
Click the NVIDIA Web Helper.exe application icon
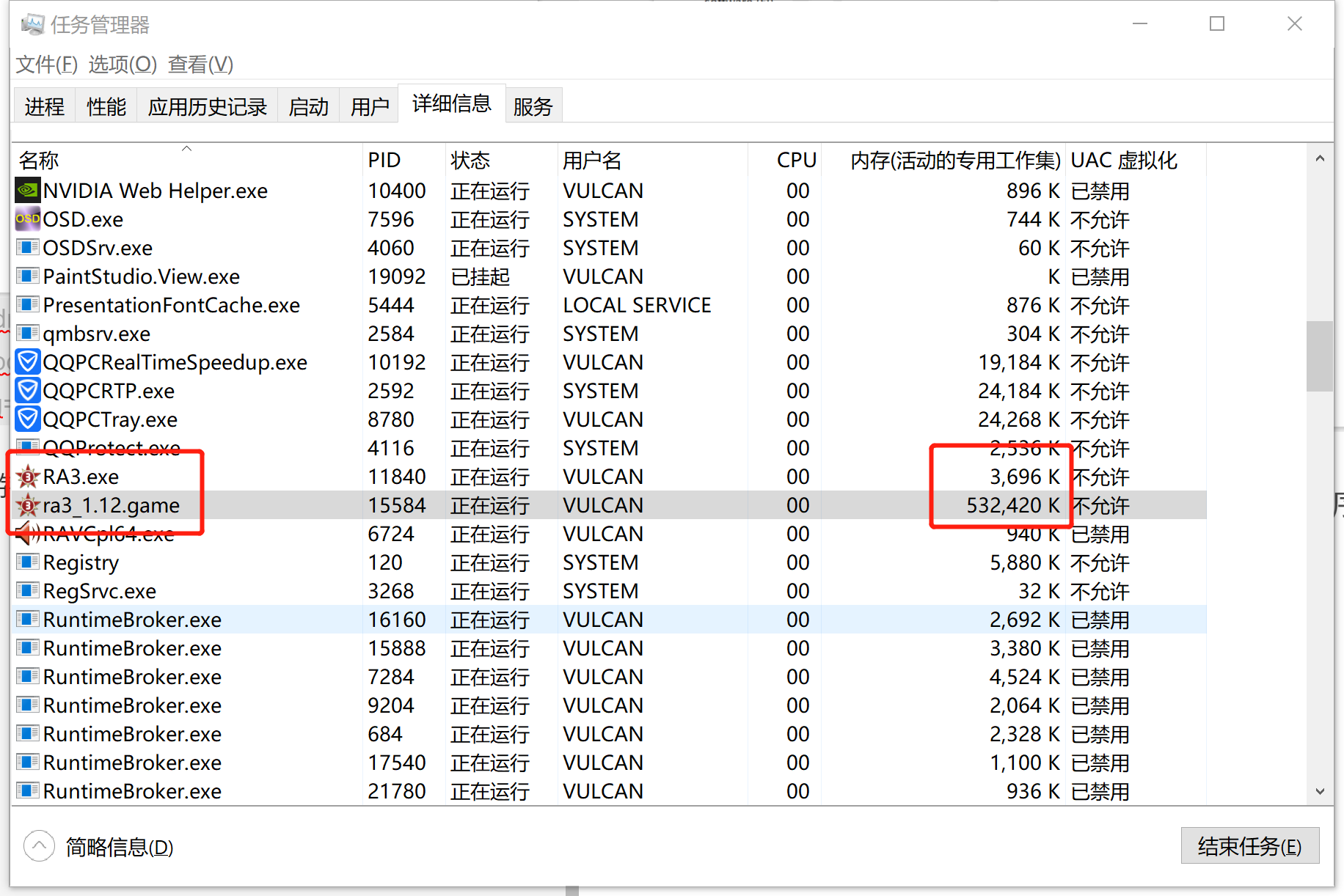26,190
